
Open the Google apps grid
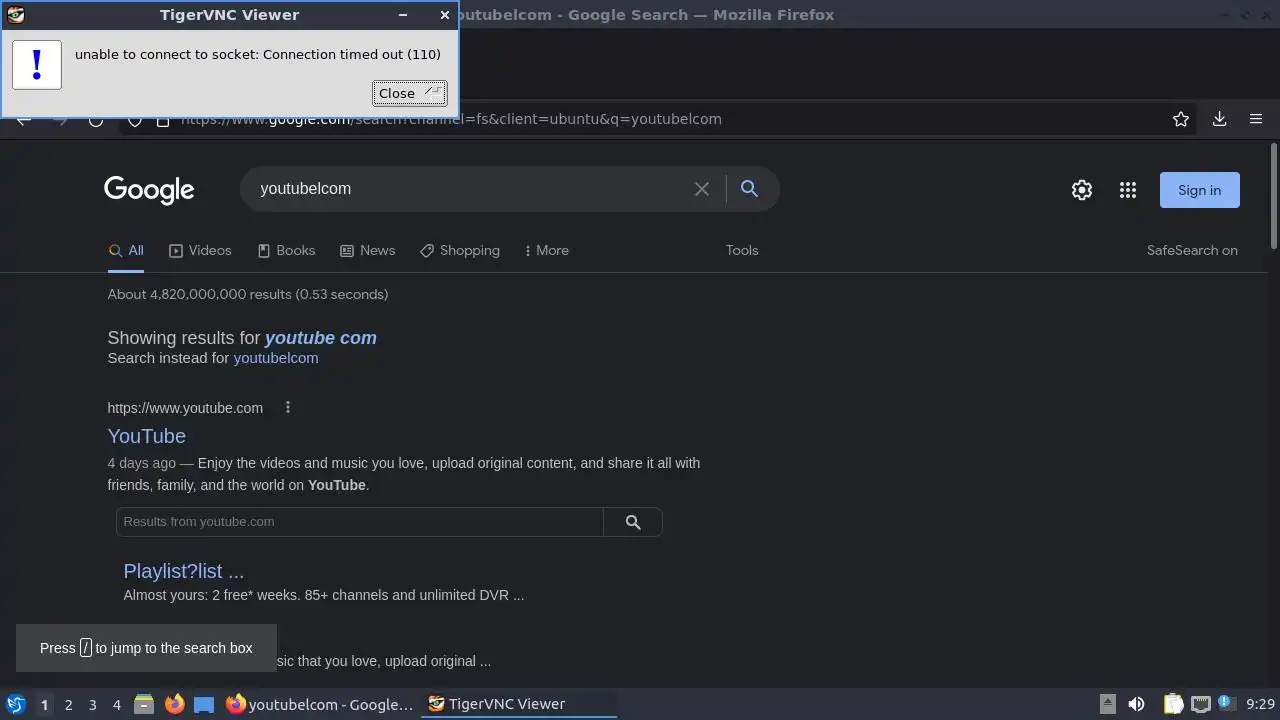click(x=1128, y=190)
